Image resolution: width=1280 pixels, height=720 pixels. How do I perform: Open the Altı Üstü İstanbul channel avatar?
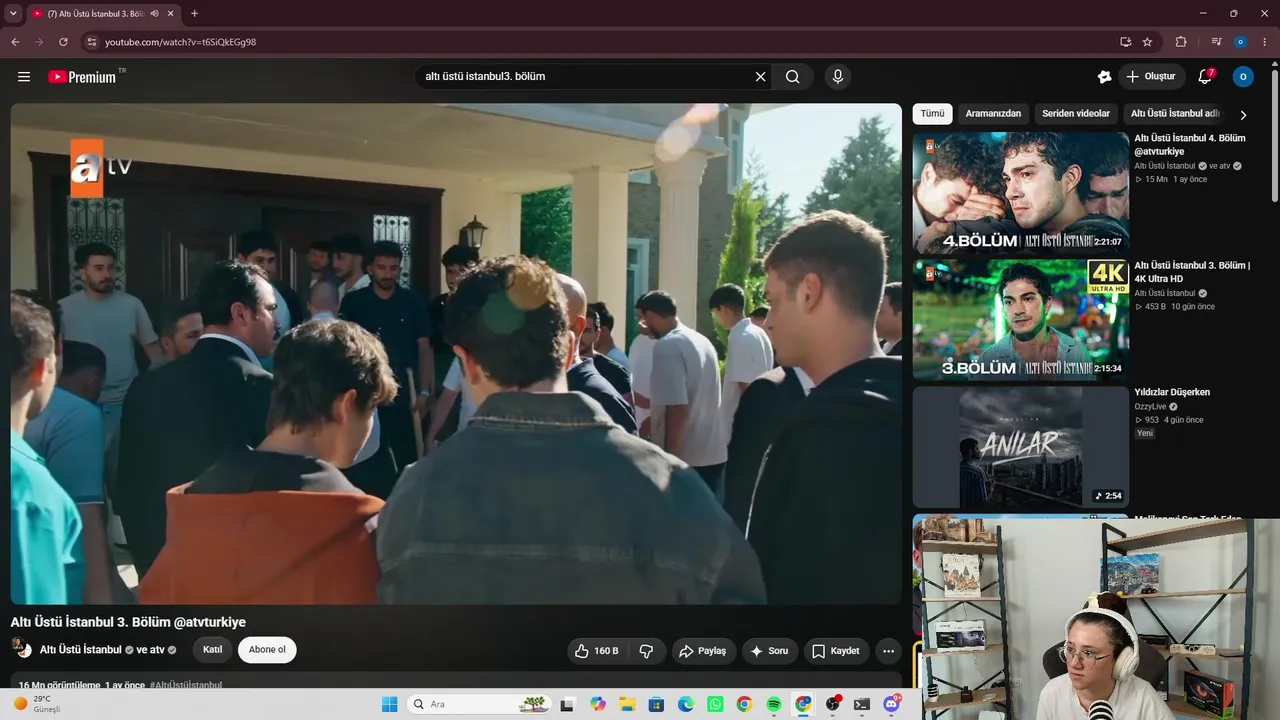[21, 648]
